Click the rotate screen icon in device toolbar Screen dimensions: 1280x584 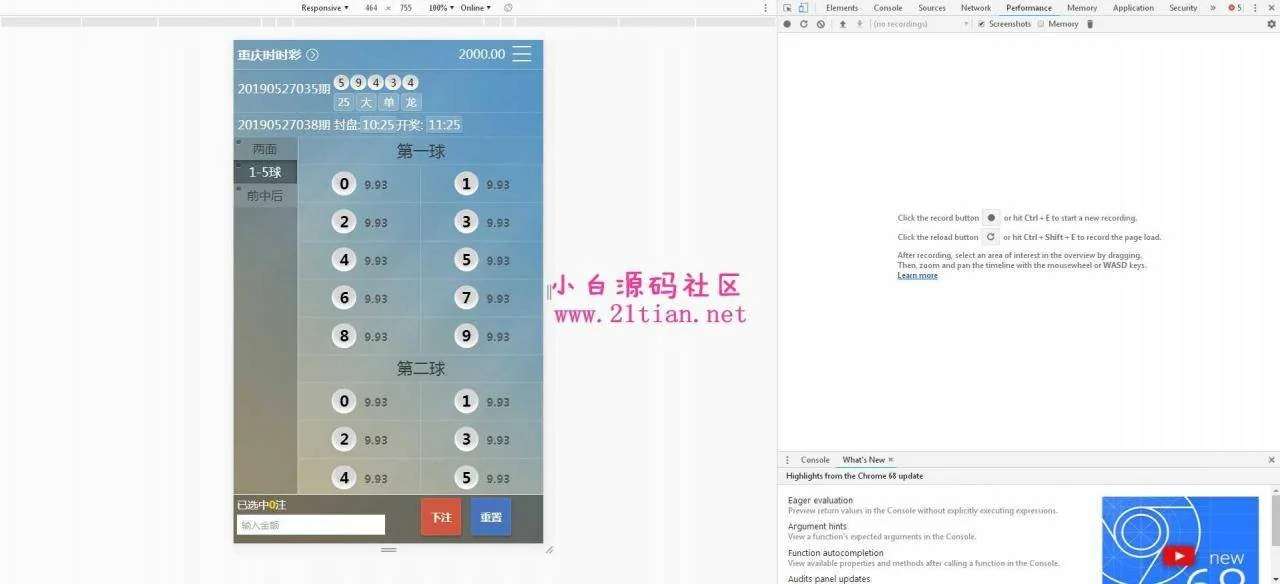508,8
